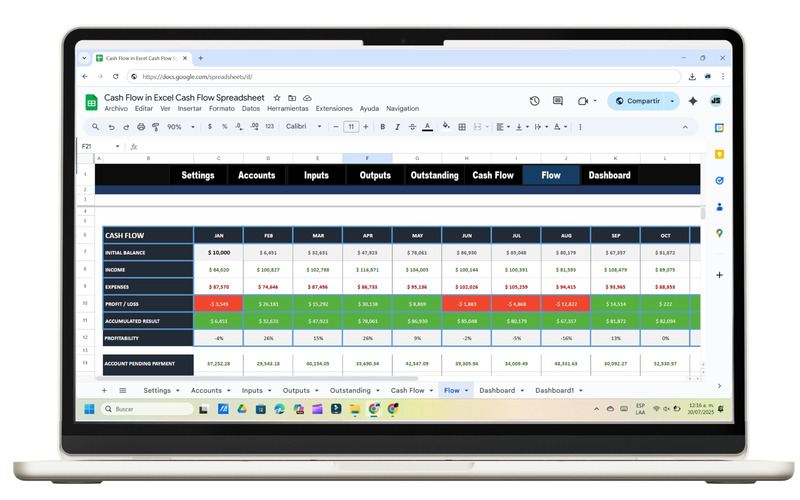Viewport: 800px width, 500px height.
Task: Open the borders tool
Action: (462, 127)
